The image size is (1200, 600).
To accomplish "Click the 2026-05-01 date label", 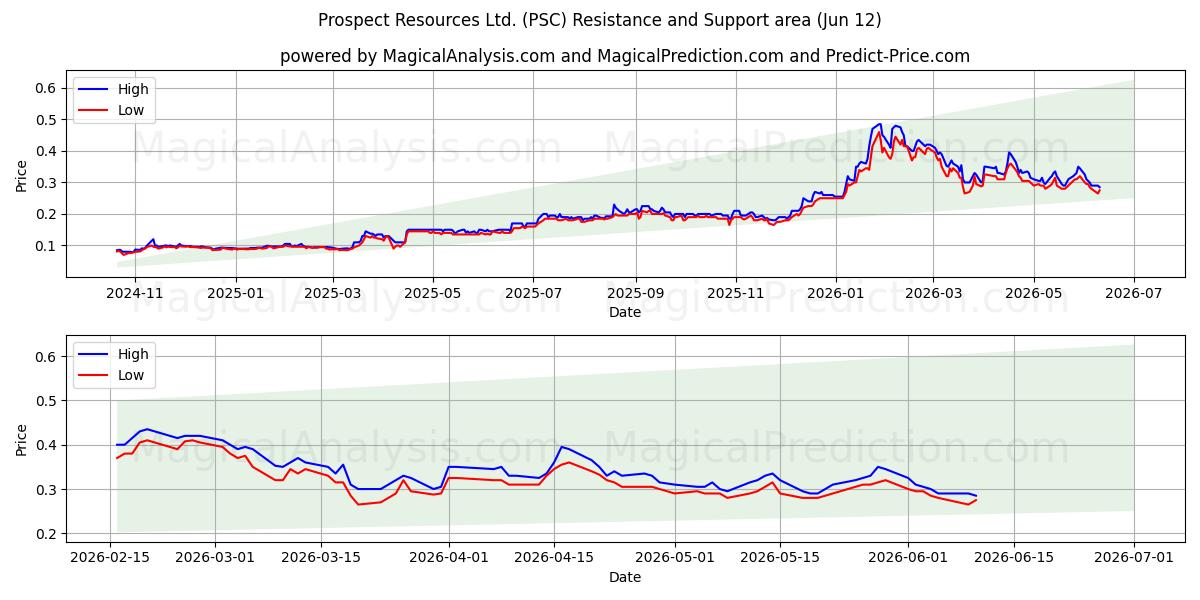I will tap(674, 558).
